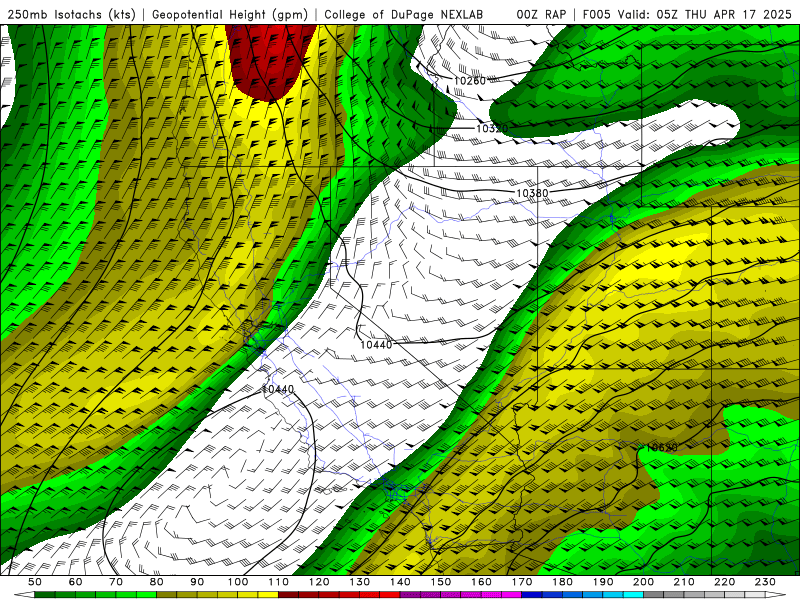800x600 pixels.
Task: Click the dark red jet streak maximum region
Action: tap(268, 61)
